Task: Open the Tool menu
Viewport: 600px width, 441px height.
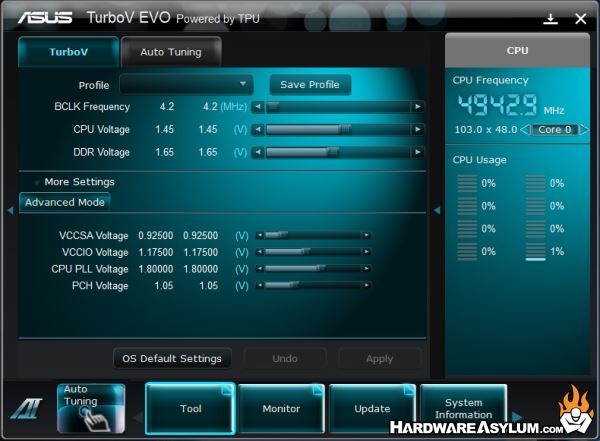Action: [x=190, y=408]
